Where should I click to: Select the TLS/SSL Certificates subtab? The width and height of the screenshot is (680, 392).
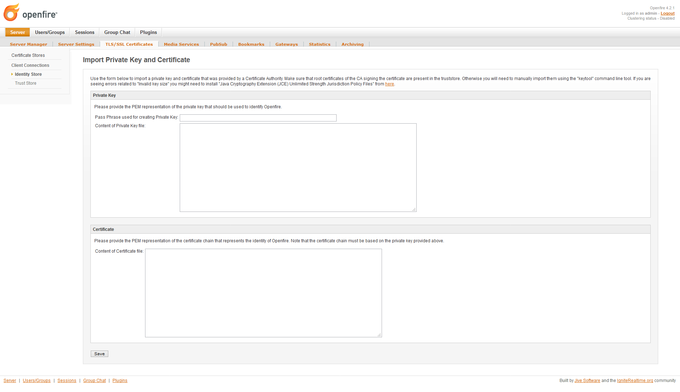(129, 44)
